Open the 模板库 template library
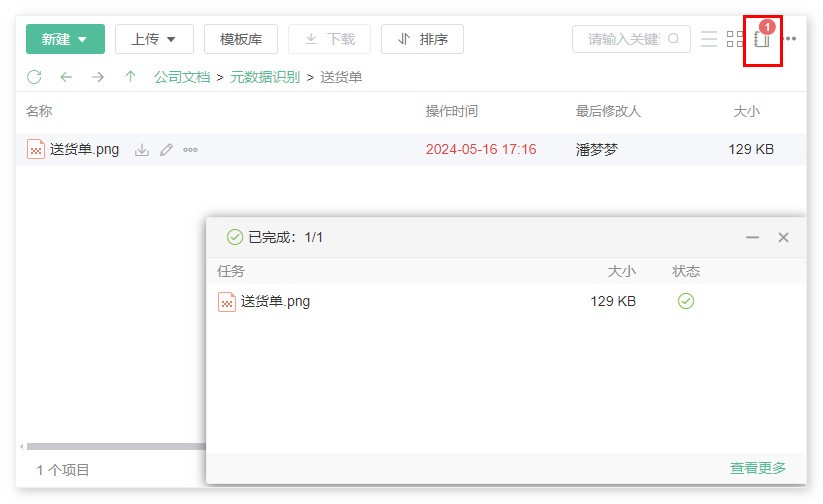The width and height of the screenshot is (823, 504). point(241,39)
